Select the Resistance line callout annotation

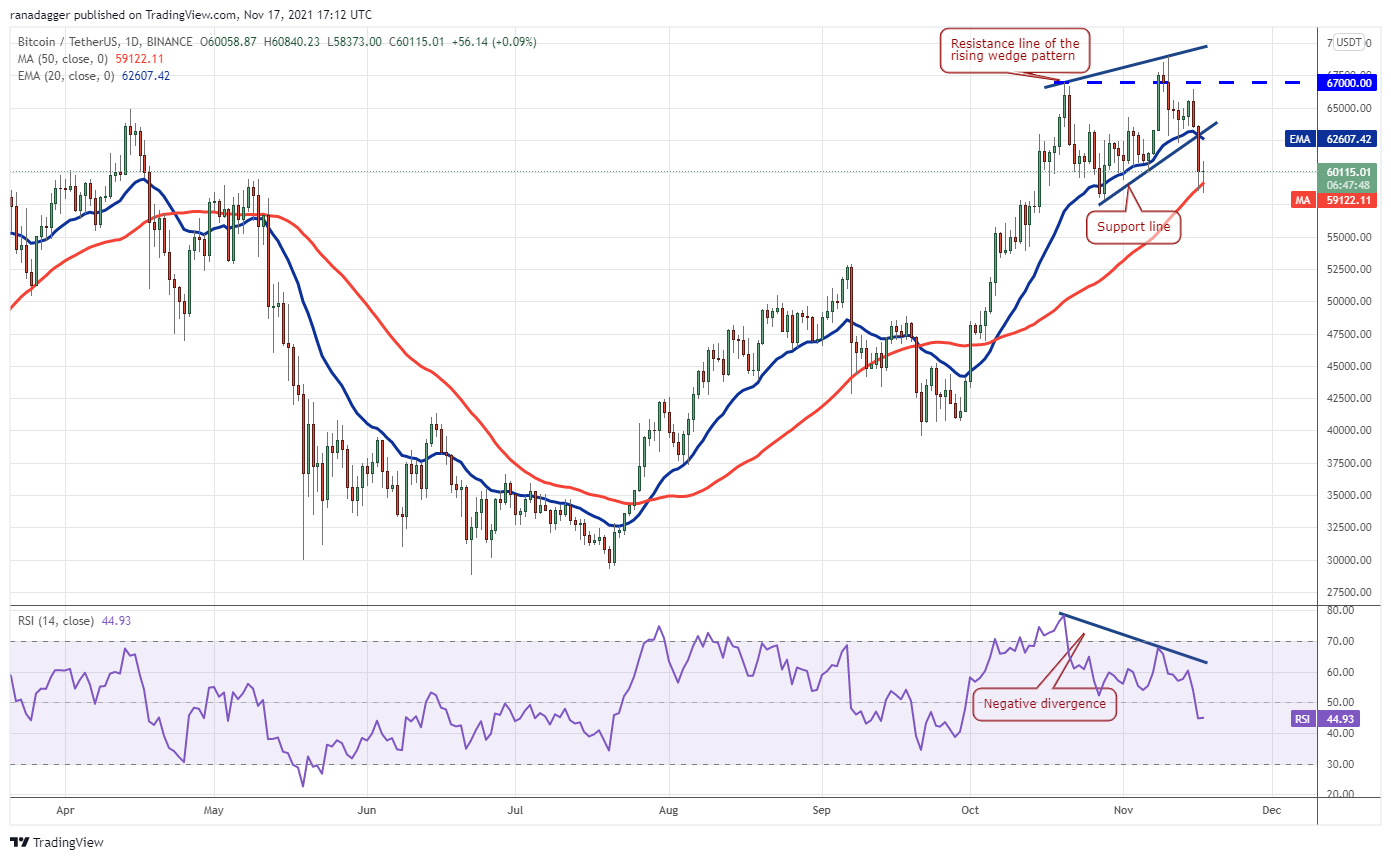pos(1014,50)
